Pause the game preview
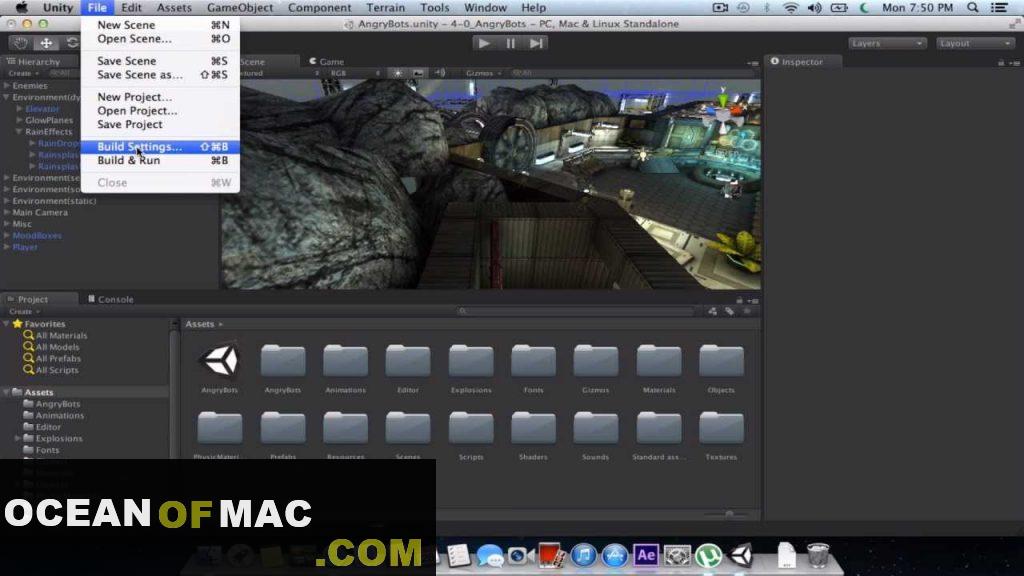The image size is (1024, 576). click(x=510, y=43)
